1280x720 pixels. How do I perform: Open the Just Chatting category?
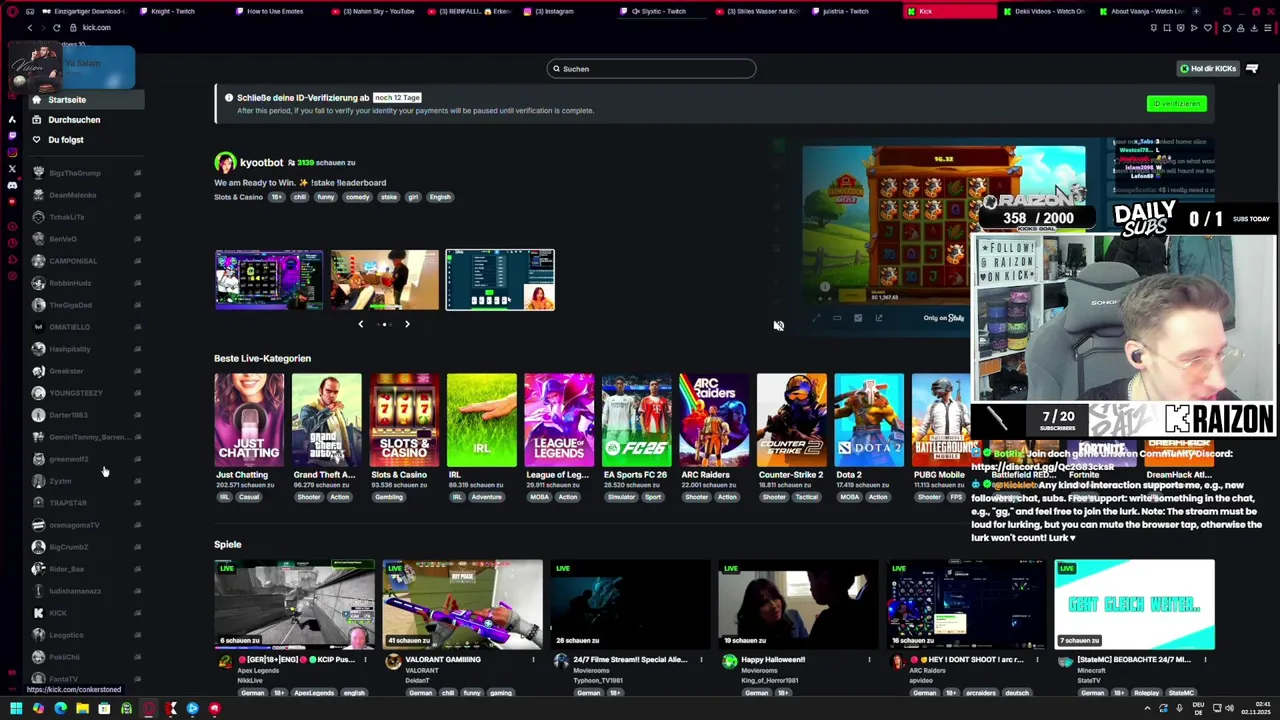(x=249, y=420)
